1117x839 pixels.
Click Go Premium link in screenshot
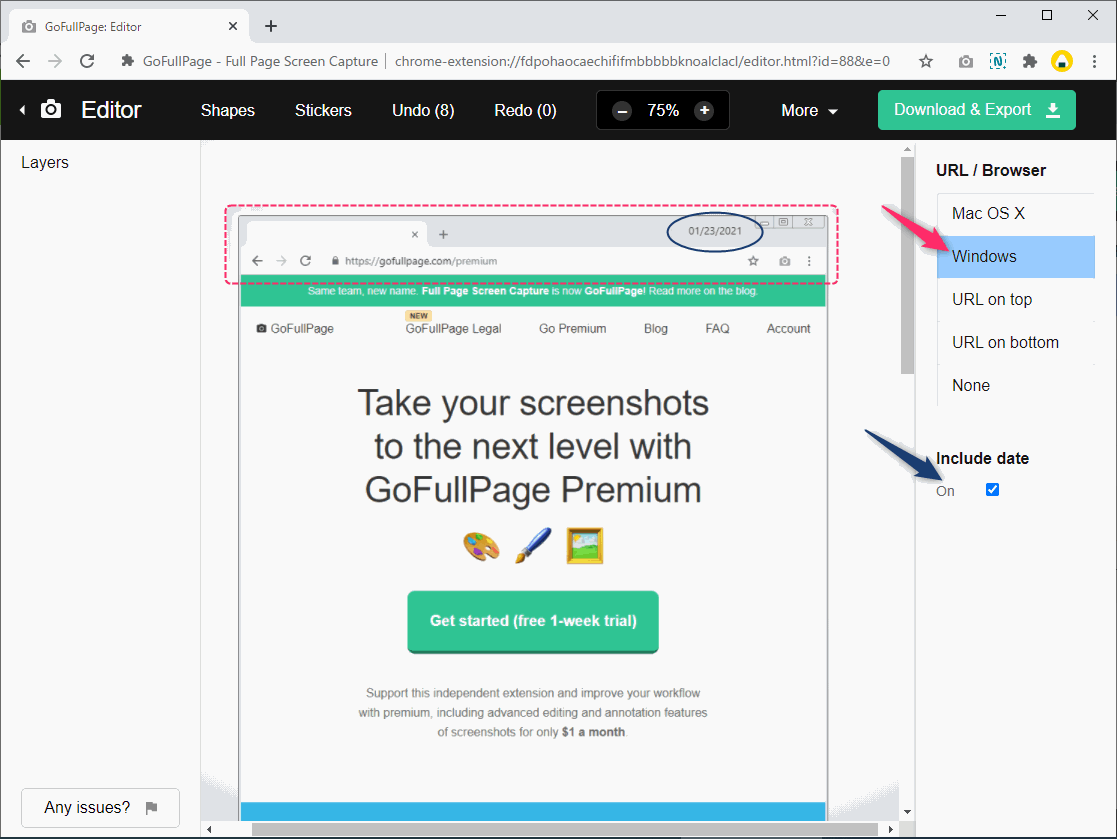pos(573,328)
